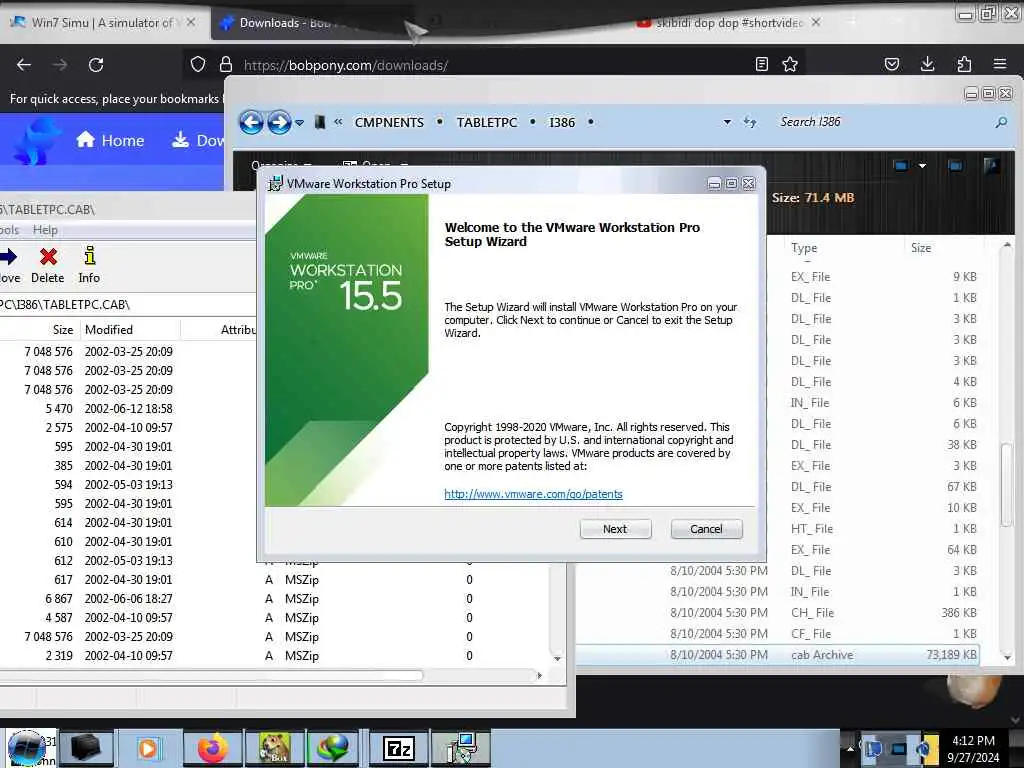Open the vmware.com/go/patents link
1024x768 pixels.
[533, 494]
